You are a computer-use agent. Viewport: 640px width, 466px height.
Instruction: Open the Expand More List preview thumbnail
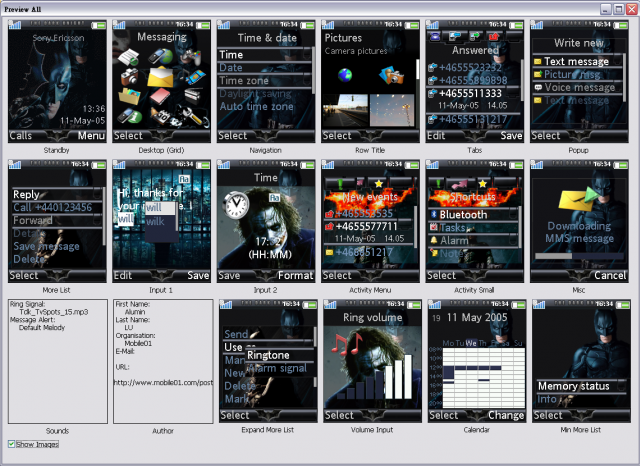click(268, 361)
